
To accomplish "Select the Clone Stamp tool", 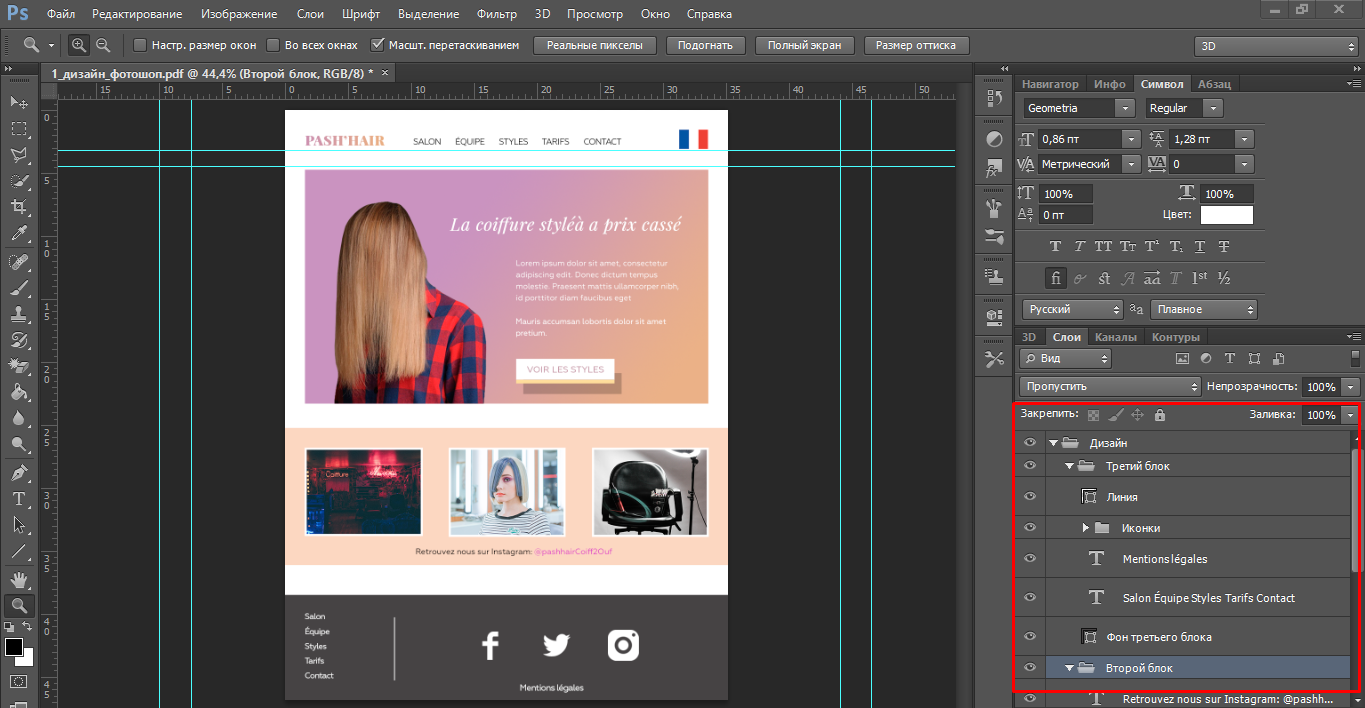I will click(x=18, y=313).
